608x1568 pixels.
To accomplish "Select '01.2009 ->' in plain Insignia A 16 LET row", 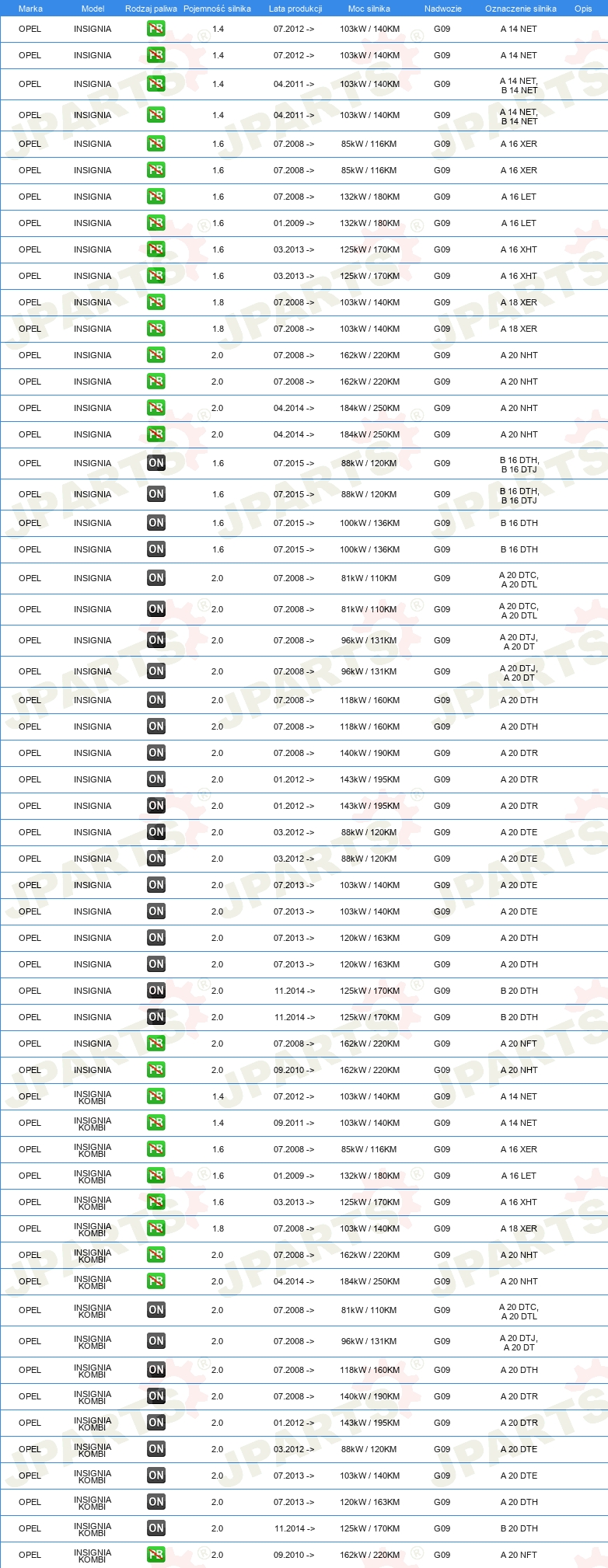I will coord(294,223).
